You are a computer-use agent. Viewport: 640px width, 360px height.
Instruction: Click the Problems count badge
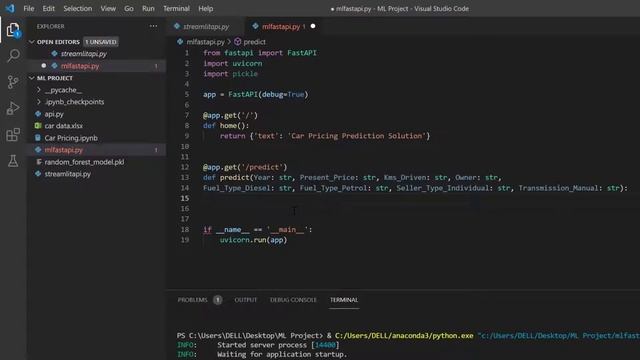tap(218, 300)
